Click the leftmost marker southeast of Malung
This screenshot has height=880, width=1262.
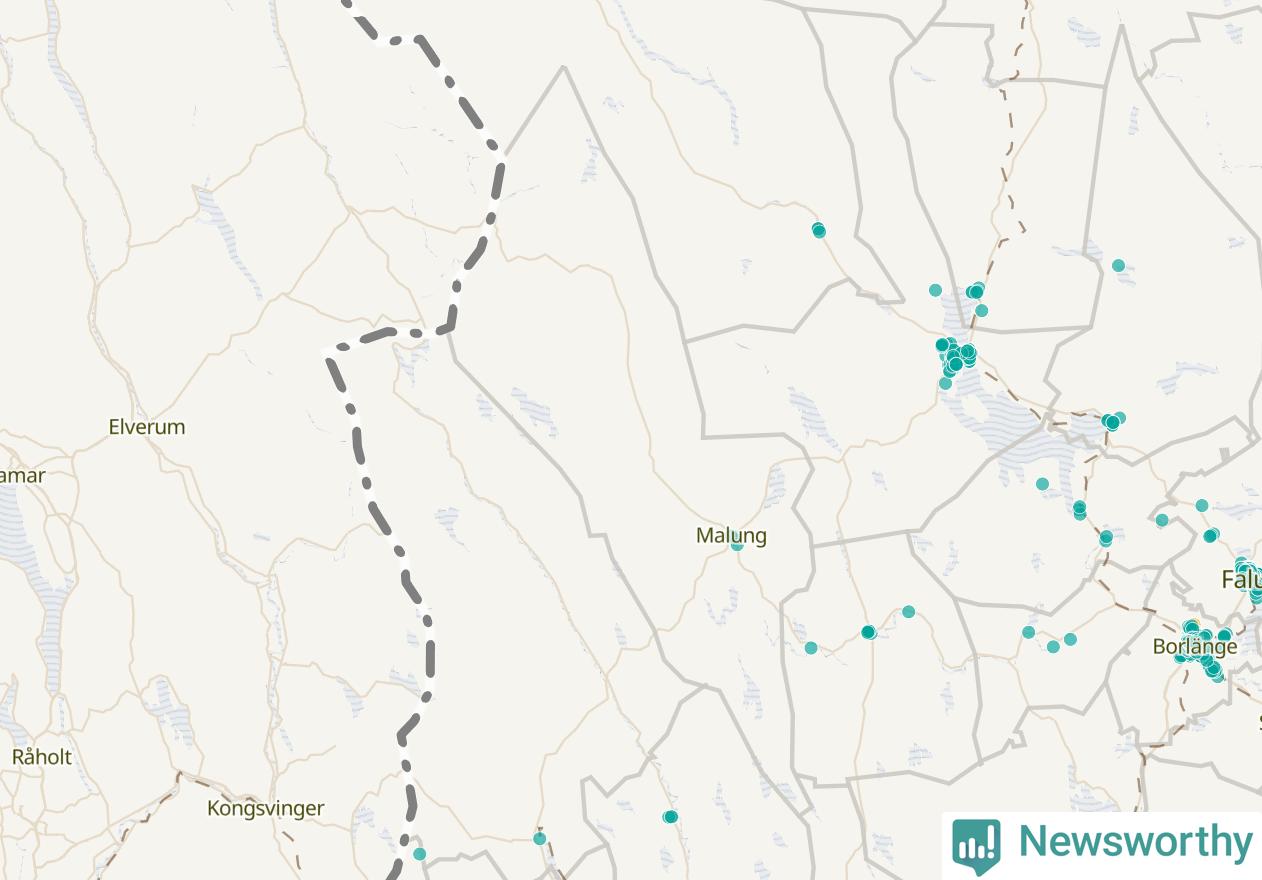point(811,648)
